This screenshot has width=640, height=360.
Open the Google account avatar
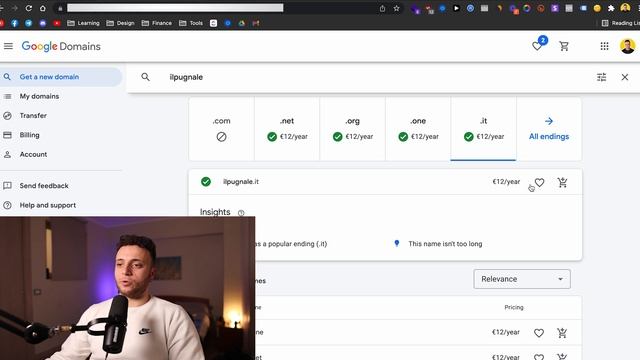[x=627, y=46]
